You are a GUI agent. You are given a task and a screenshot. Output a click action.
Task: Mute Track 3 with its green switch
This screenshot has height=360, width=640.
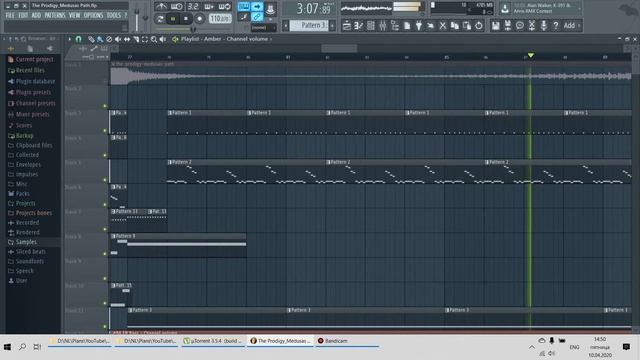click(105, 131)
